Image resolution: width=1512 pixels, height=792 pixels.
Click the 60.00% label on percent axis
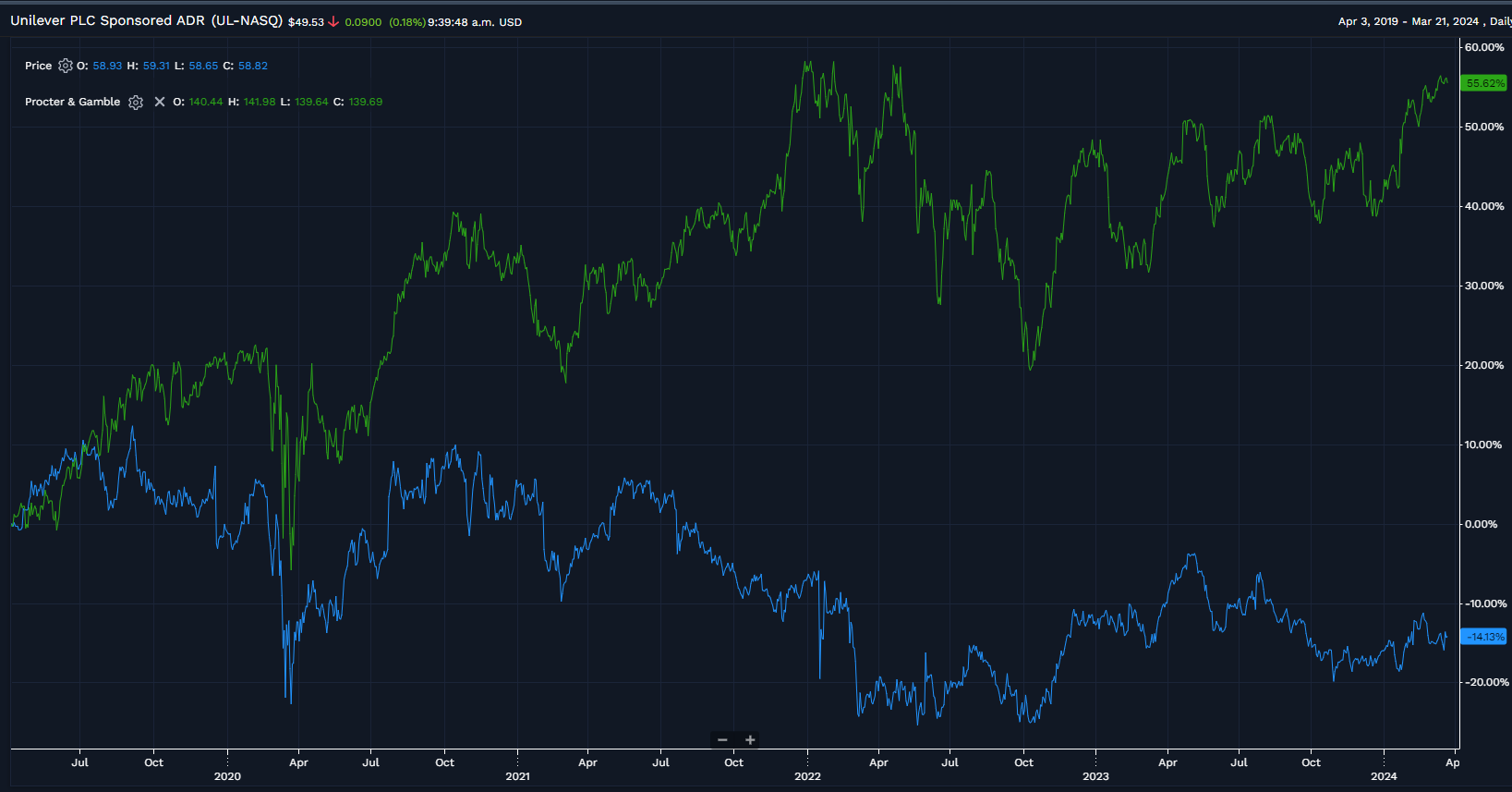click(1484, 47)
